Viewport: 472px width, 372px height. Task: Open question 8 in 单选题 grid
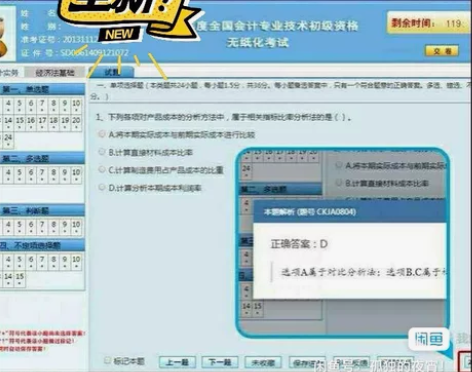(54, 105)
